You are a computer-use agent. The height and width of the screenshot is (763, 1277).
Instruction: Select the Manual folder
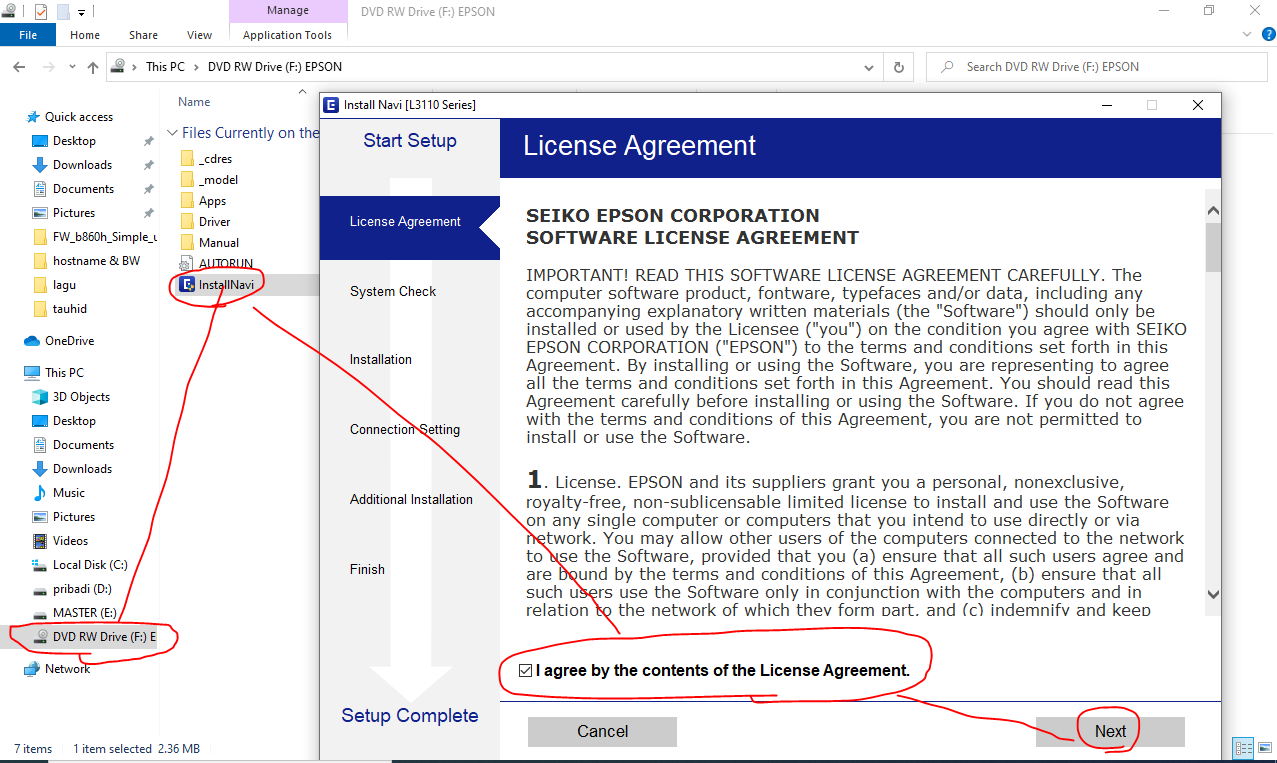218,243
